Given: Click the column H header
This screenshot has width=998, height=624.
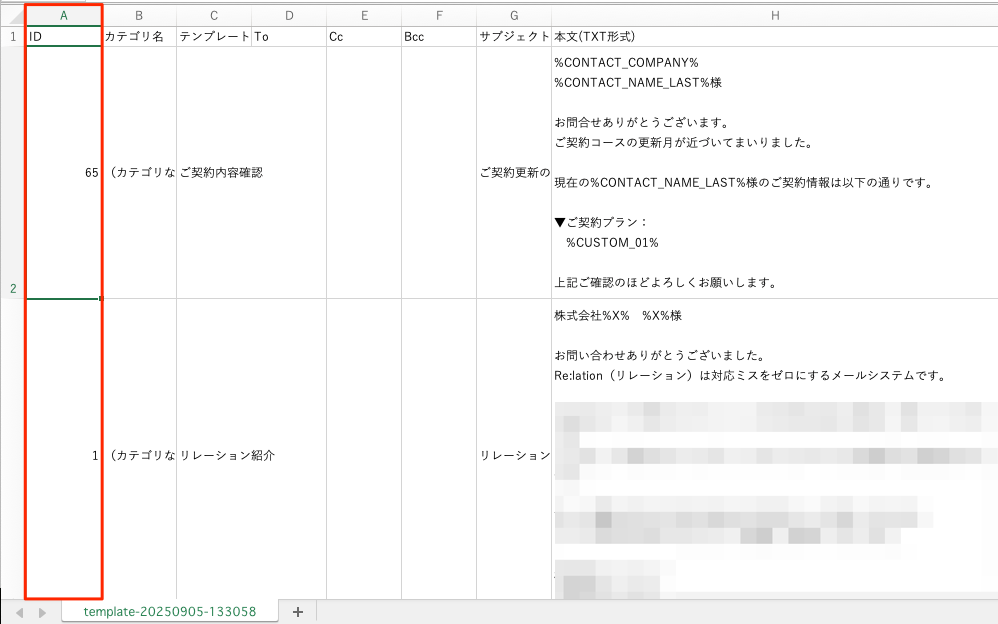Looking at the screenshot, I should (x=774, y=15).
